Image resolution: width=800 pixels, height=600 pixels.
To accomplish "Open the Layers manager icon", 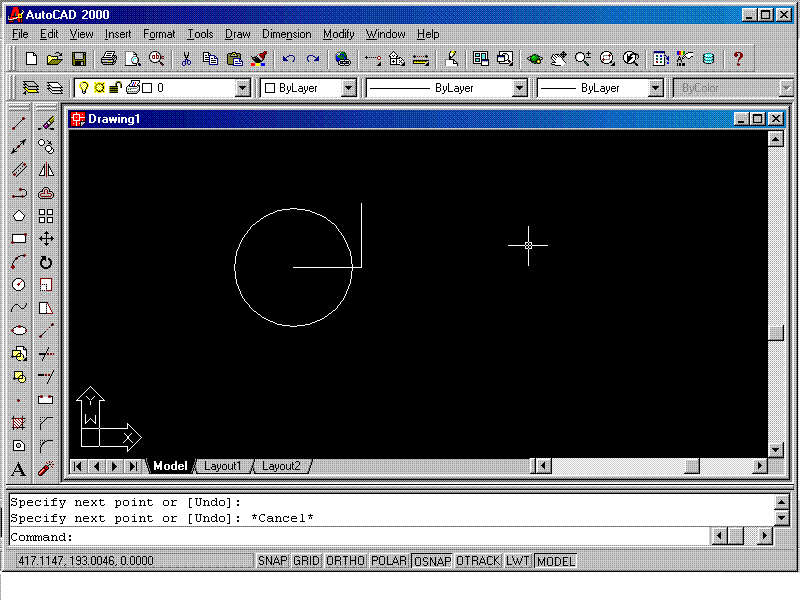I will click(31, 88).
